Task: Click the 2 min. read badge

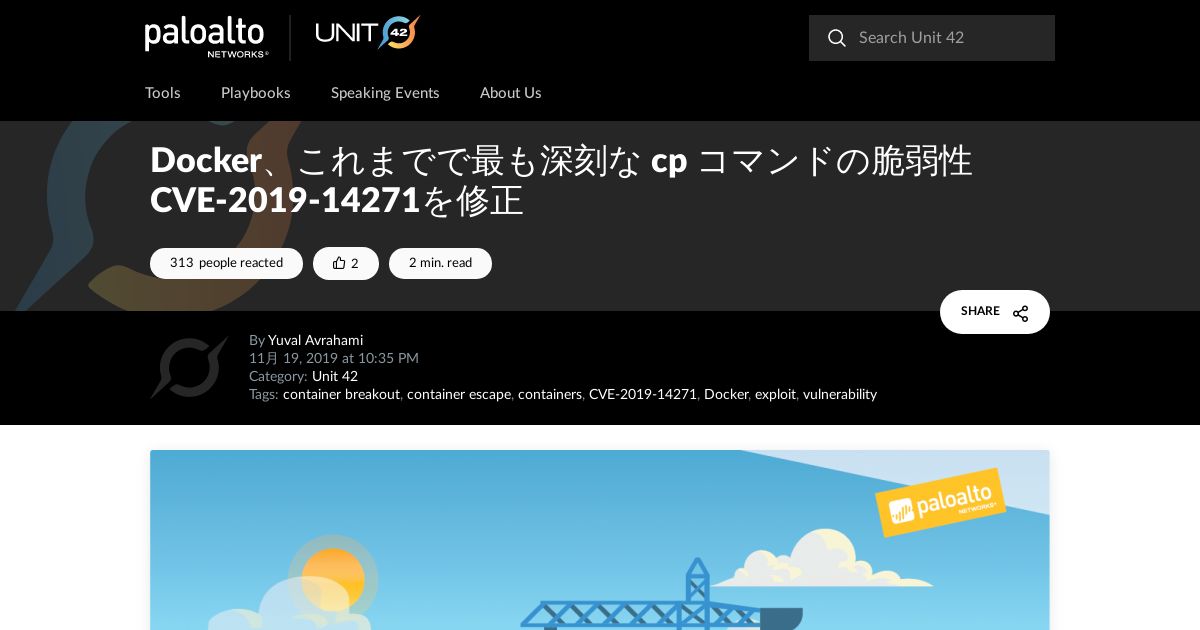Action: [440, 263]
